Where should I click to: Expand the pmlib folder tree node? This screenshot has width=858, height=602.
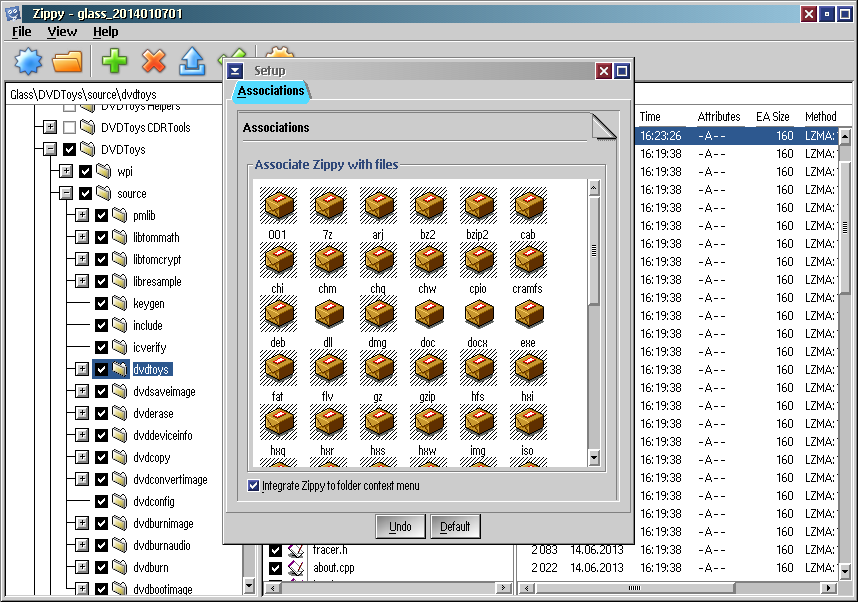point(82,216)
